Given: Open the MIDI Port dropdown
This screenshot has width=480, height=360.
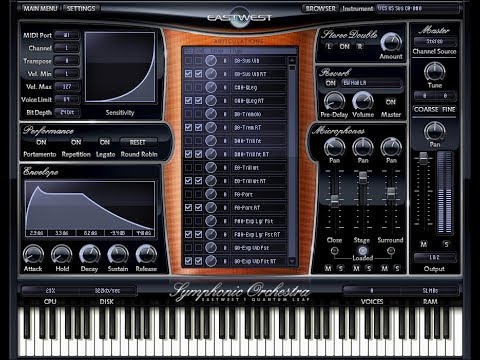Looking at the screenshot, I should (67, 35).
